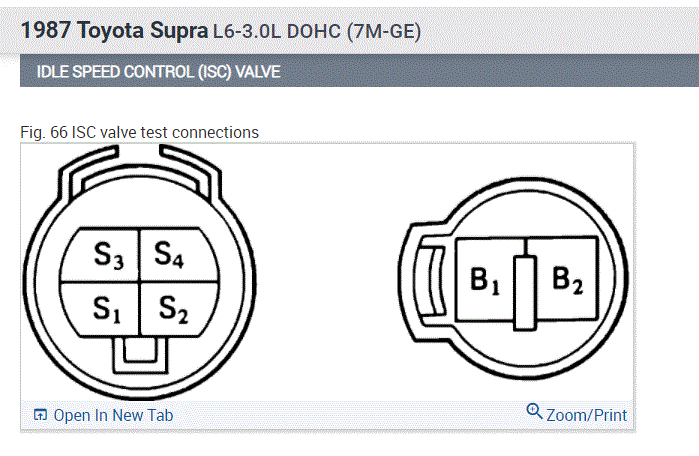Click the Idle Speed Control (ISC) Valve header
The height and width of the screenshot is (456, 699).
point(158,72)
